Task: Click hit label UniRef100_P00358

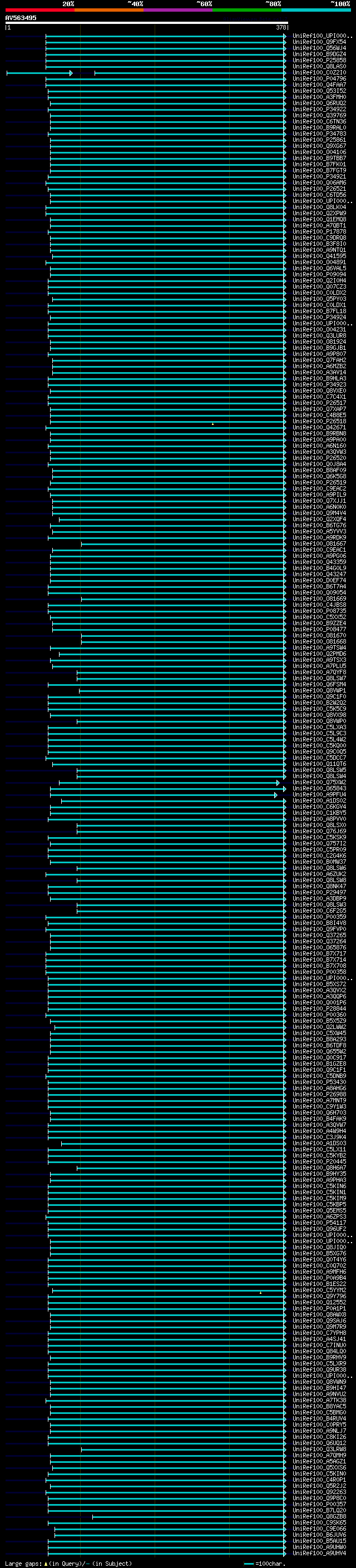Action: click(x=319, y=972)
